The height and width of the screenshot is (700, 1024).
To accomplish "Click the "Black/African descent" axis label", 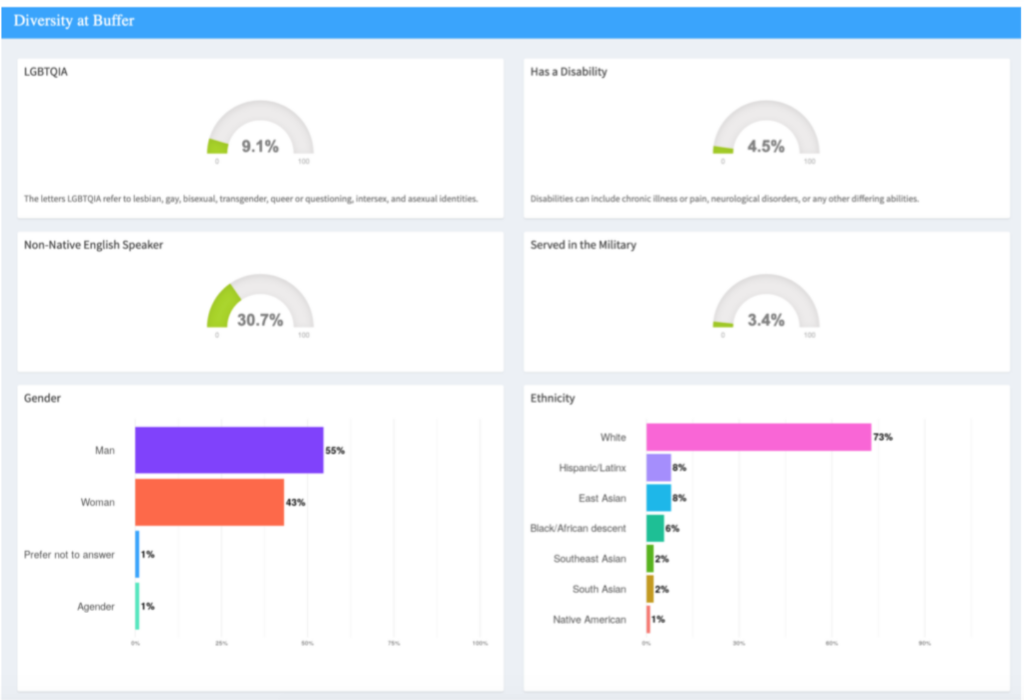I will point(578,528).
